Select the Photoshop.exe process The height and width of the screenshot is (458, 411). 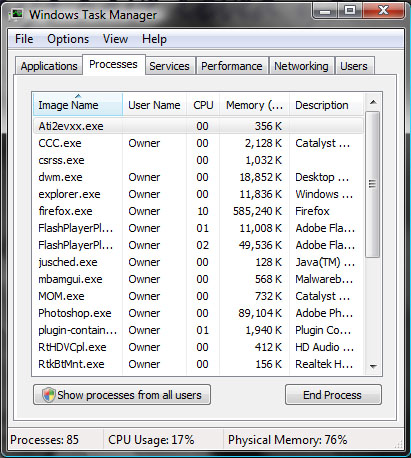click(198, 313)
